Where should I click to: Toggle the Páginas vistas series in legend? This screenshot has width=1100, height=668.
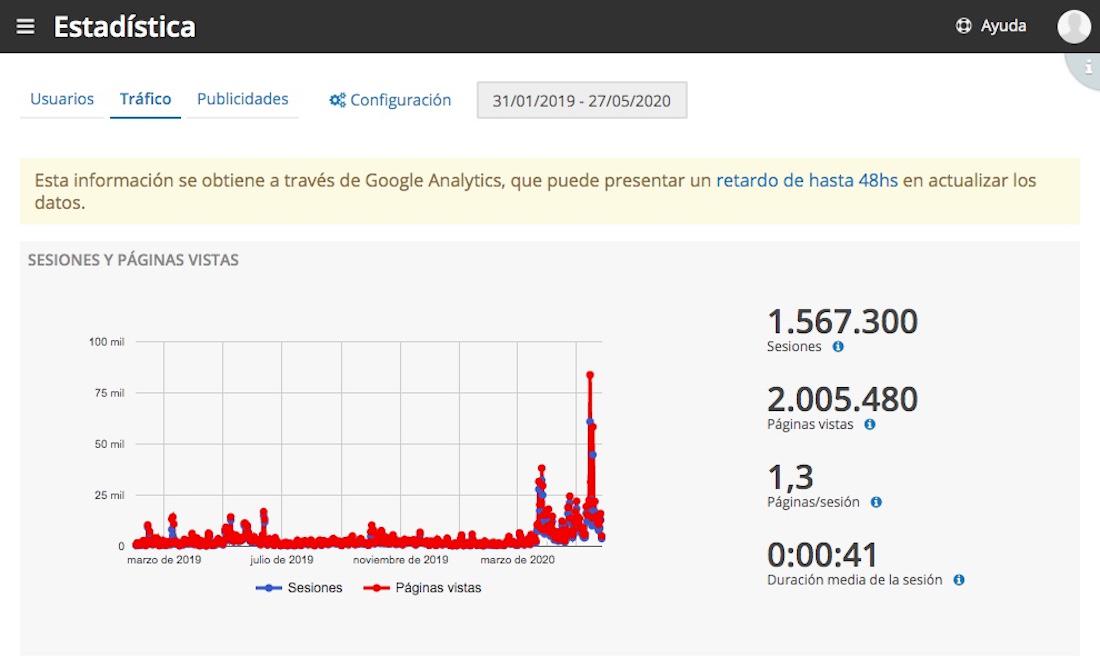[422, 588]
